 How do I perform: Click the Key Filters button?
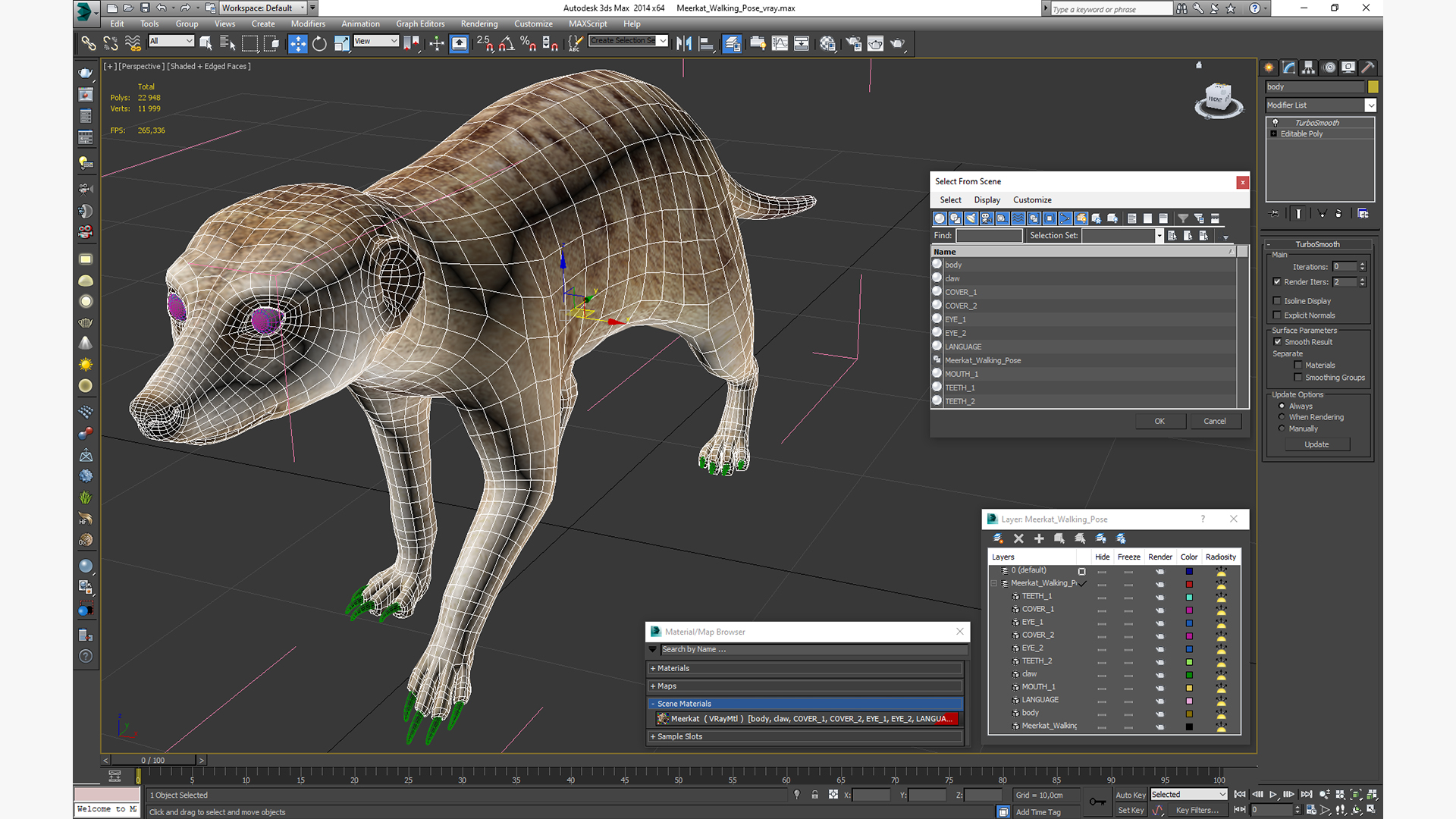[x=1197, y=811]
